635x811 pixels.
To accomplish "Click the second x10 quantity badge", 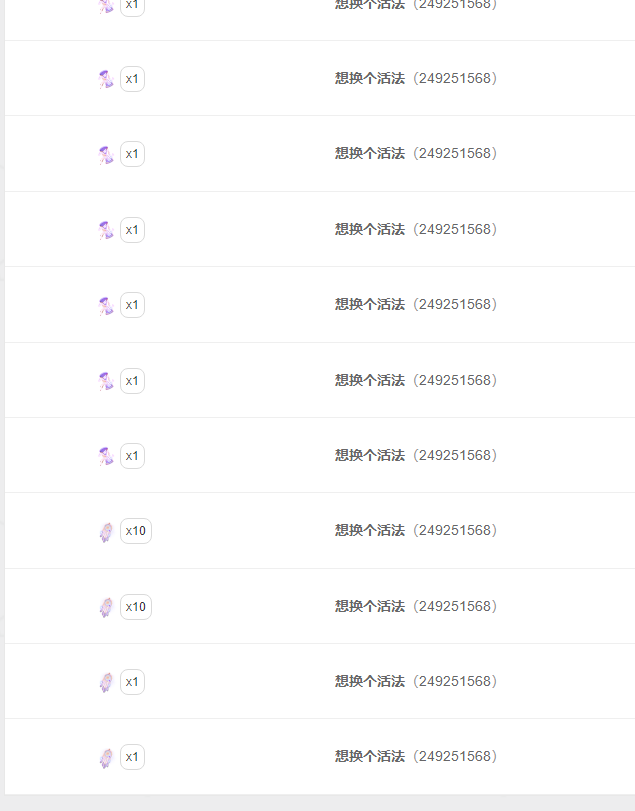I will click(135, 607).
